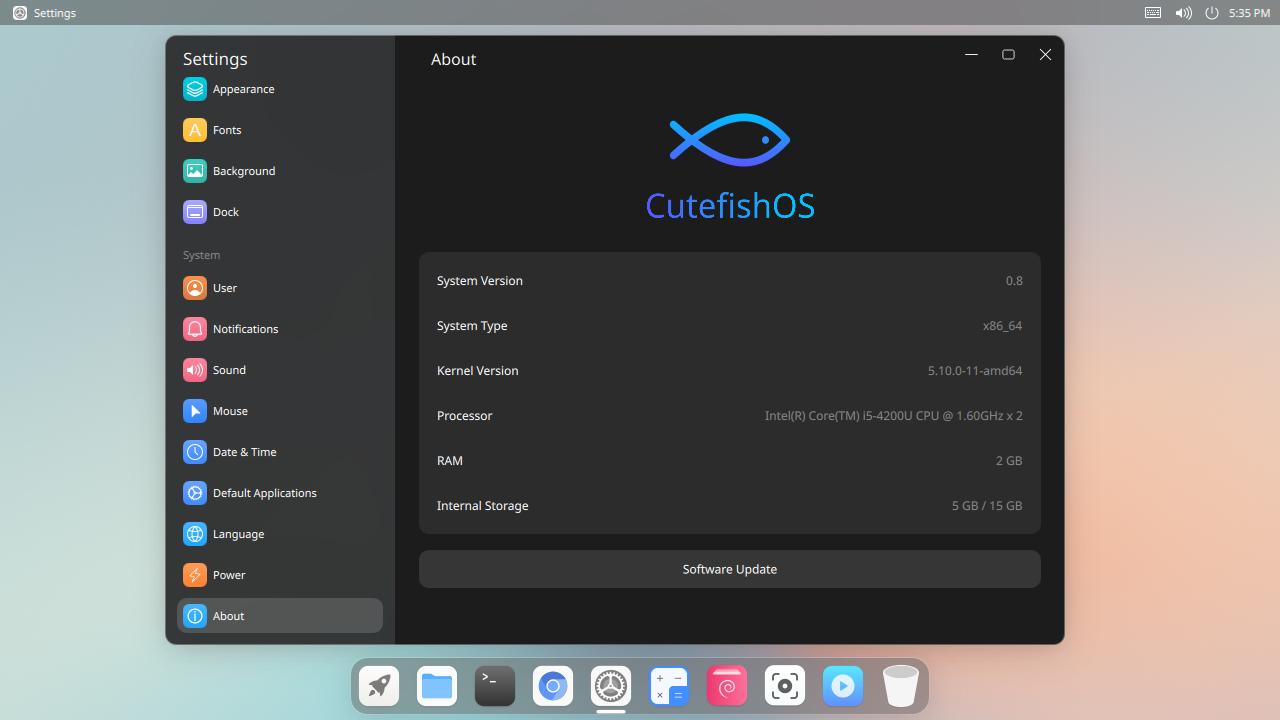Open Date & Time settings

pyautogui.click(x=280, y=452)
